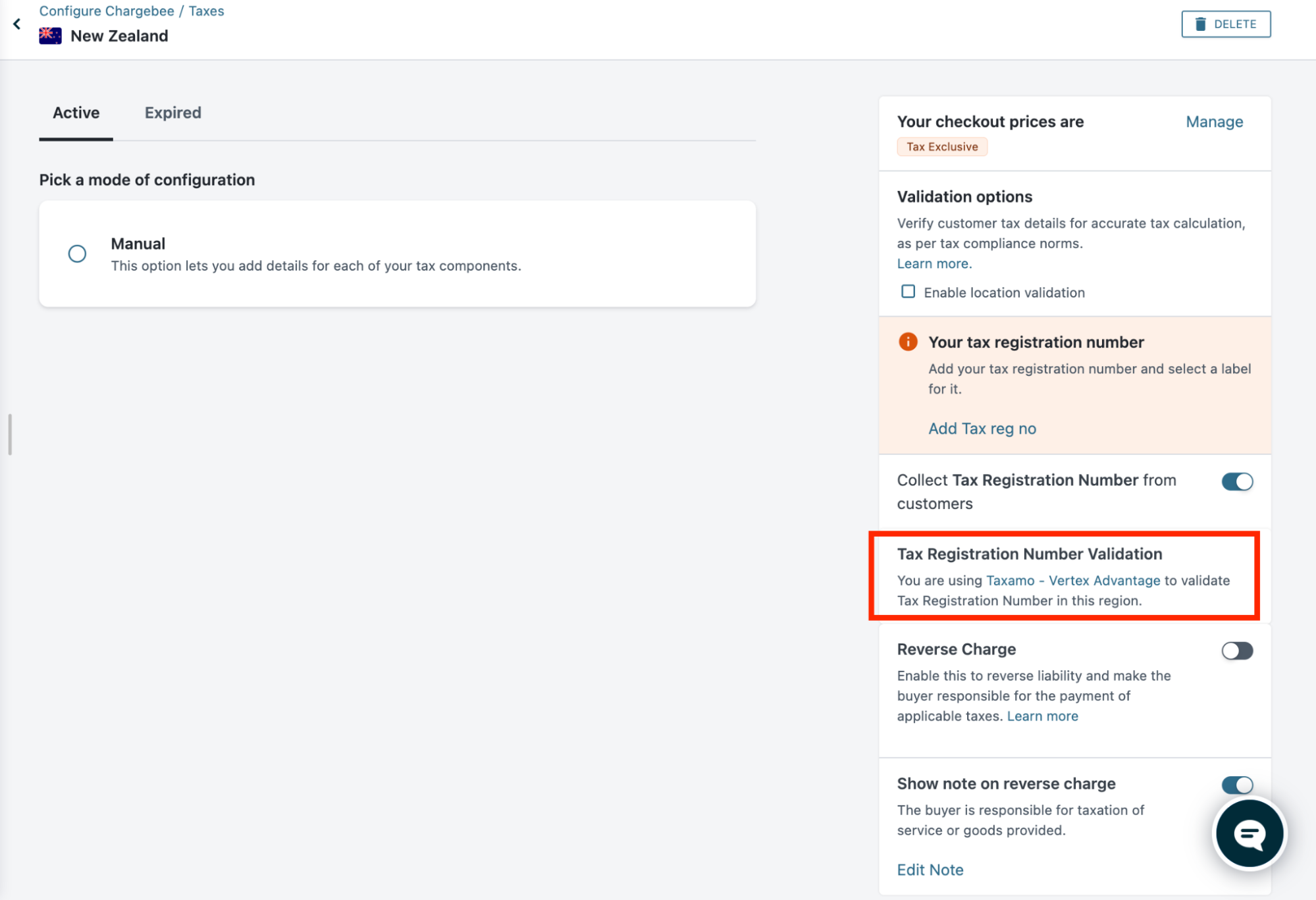Toggle Collect Tax Registration Number switch
Viewport: 1316px width, 900px height.
pyautogui.click(x=1236, y=481)
